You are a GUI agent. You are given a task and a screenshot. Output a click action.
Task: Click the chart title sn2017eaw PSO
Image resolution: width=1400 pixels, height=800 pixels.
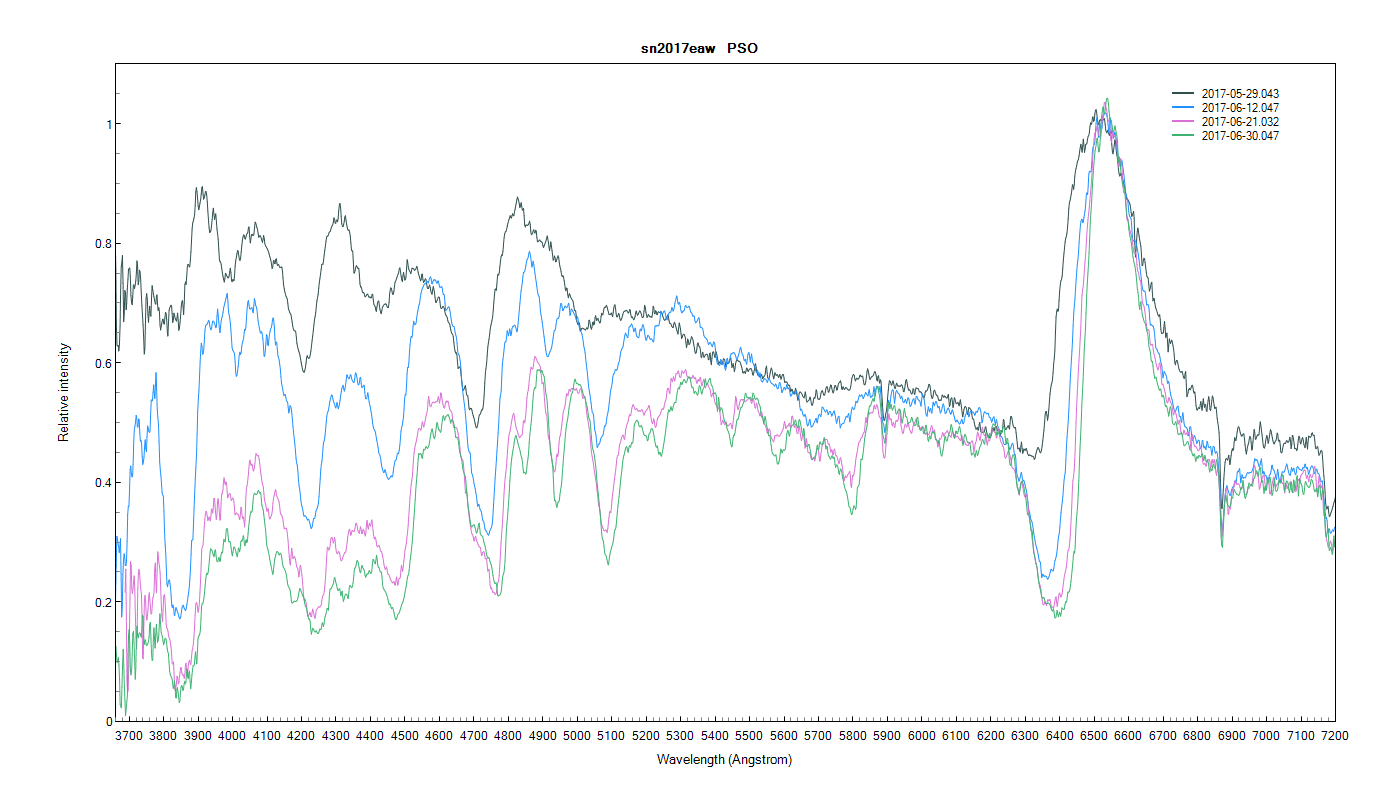(x=699, y=48)
